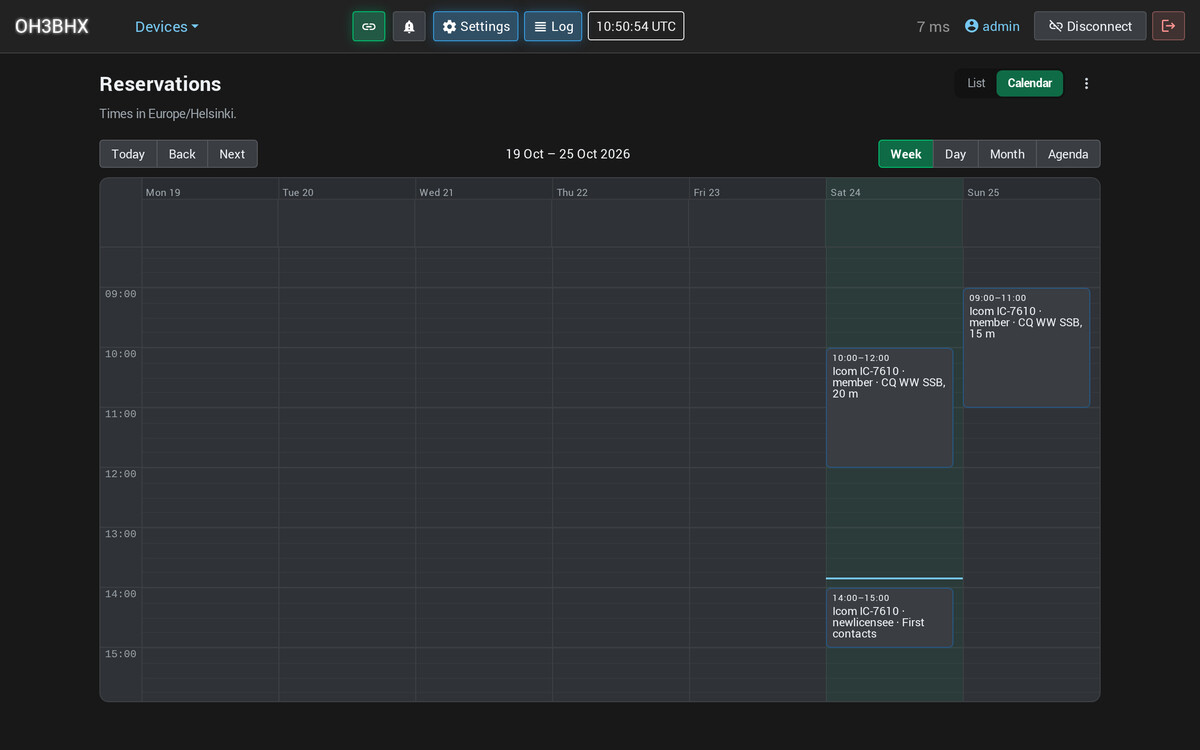This screenshot has width=1200, height=750.
Task: Open the Sun 25 day header
Action: 983,192
